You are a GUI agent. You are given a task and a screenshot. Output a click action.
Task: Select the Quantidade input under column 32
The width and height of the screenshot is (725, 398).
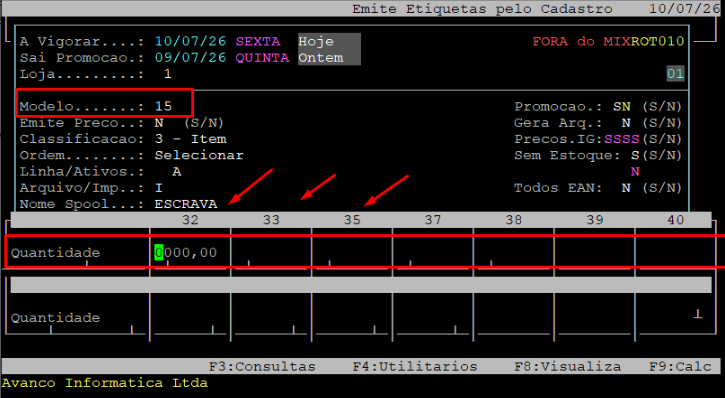click(x=186, y=252)
